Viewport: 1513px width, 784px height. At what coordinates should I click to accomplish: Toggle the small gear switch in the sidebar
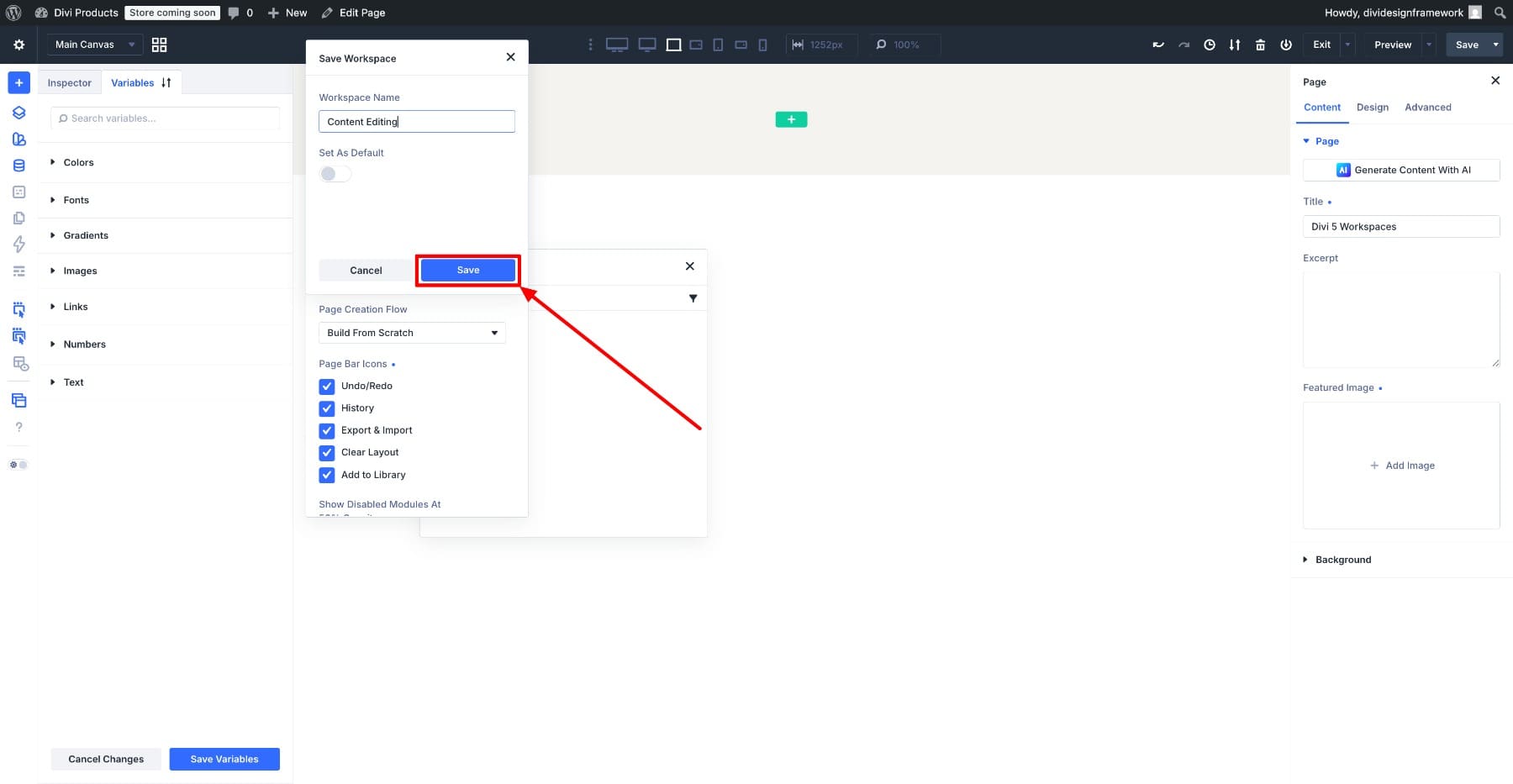point(18,465)
